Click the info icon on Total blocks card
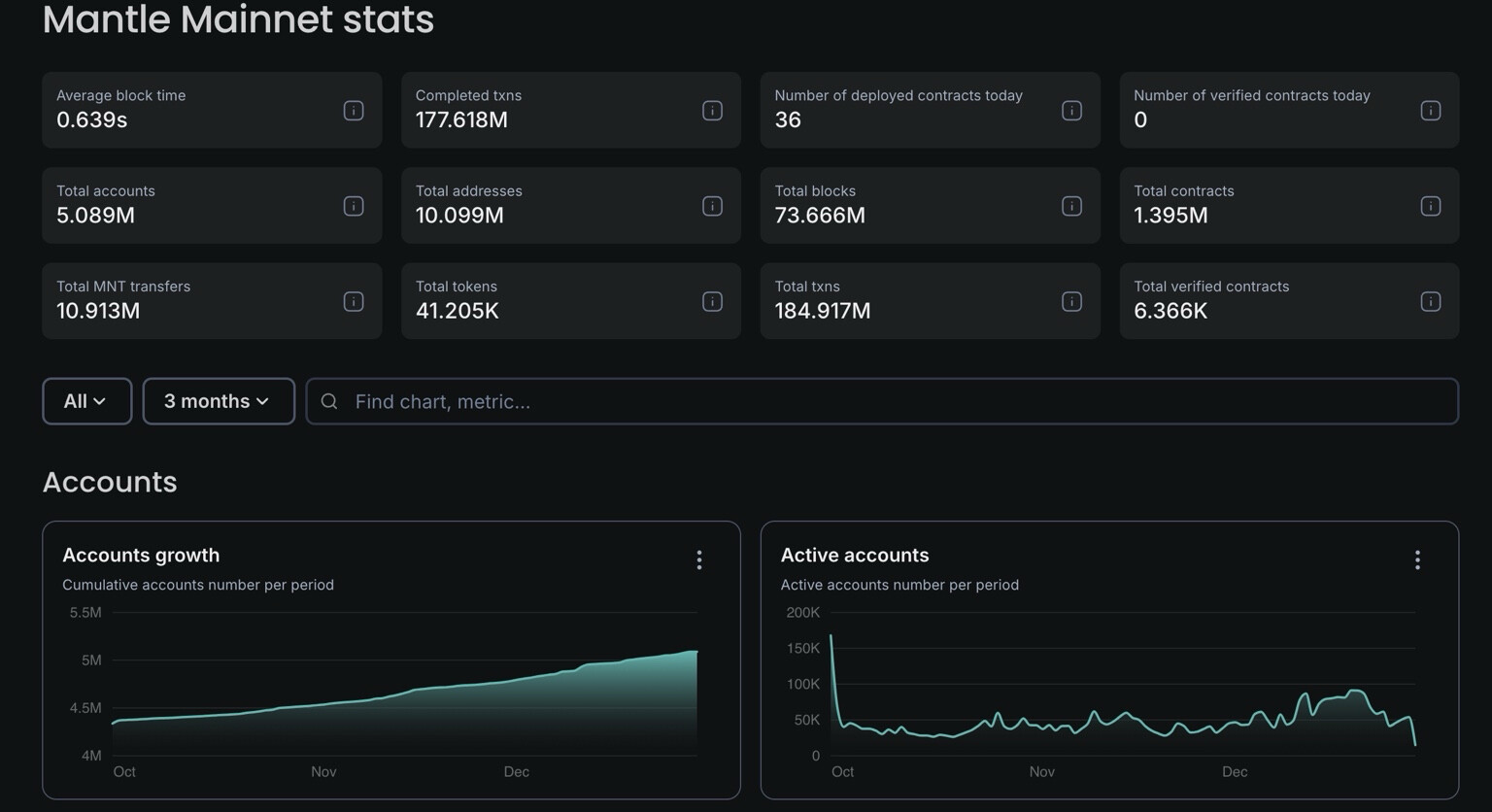Viewport: 1492px width, 812px height. (x=1071, y=206)
